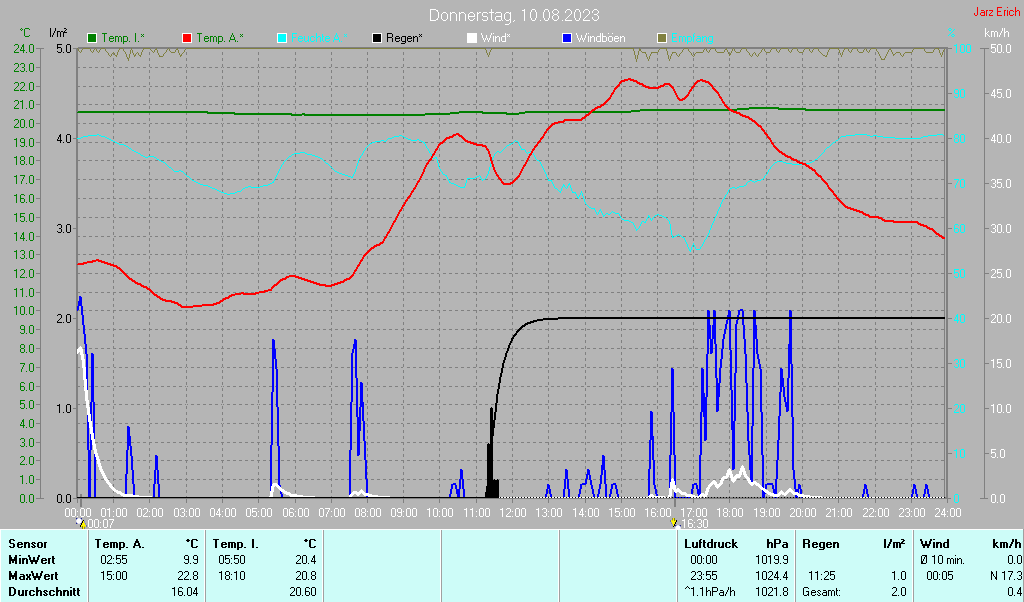Click the 'MinWert' row label

tap(31, 560)
